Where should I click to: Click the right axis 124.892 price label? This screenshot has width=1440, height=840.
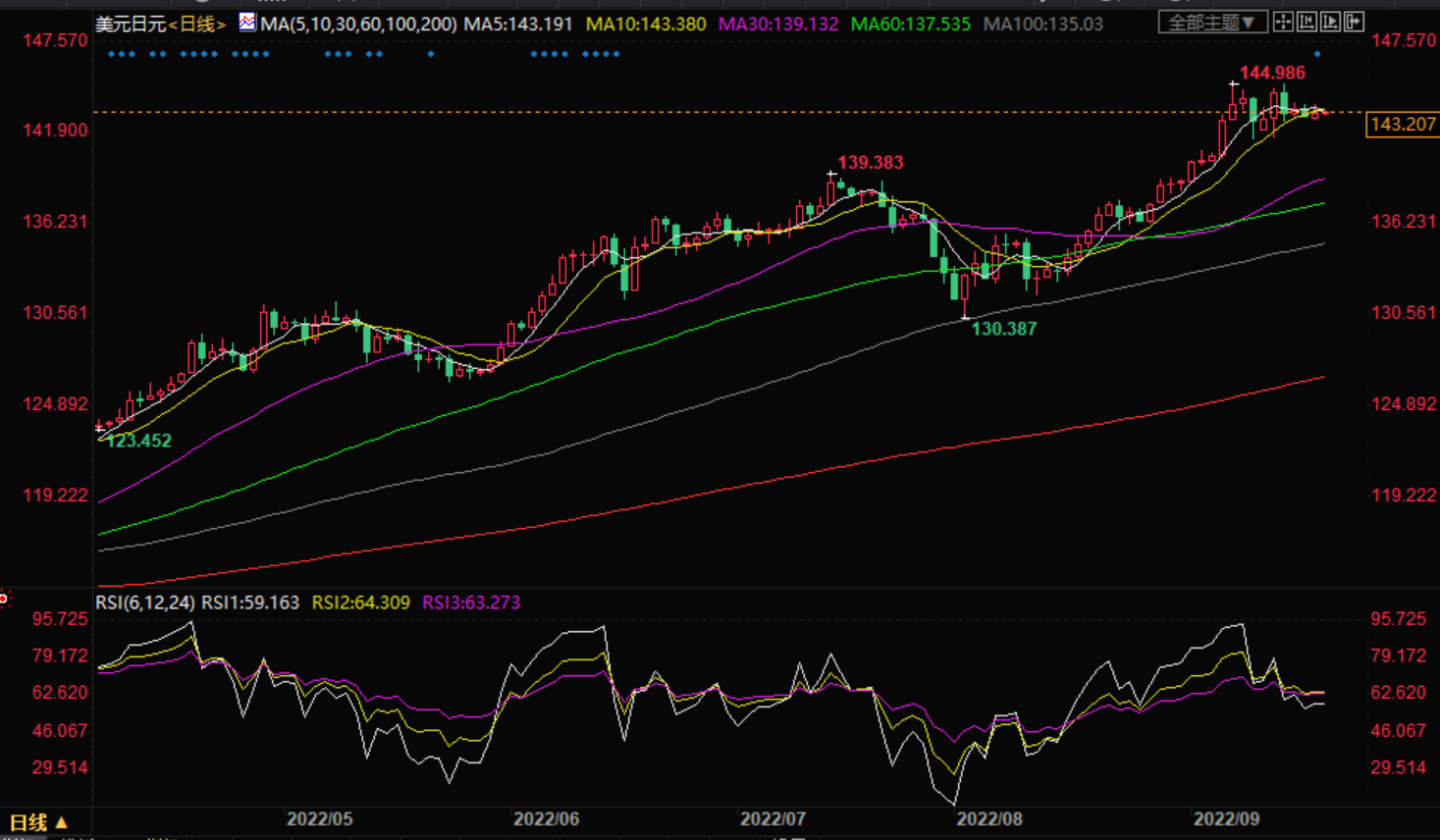tap(1404, 404)
